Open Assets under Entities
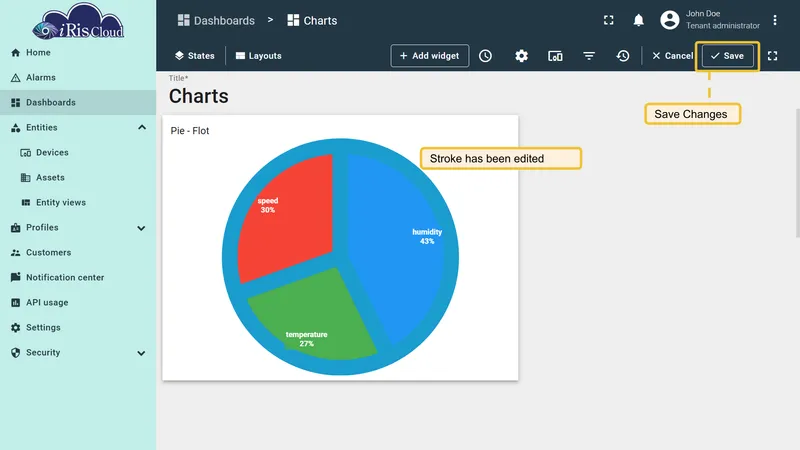This screenshot has height=450, width=800. tap(78, 178)
